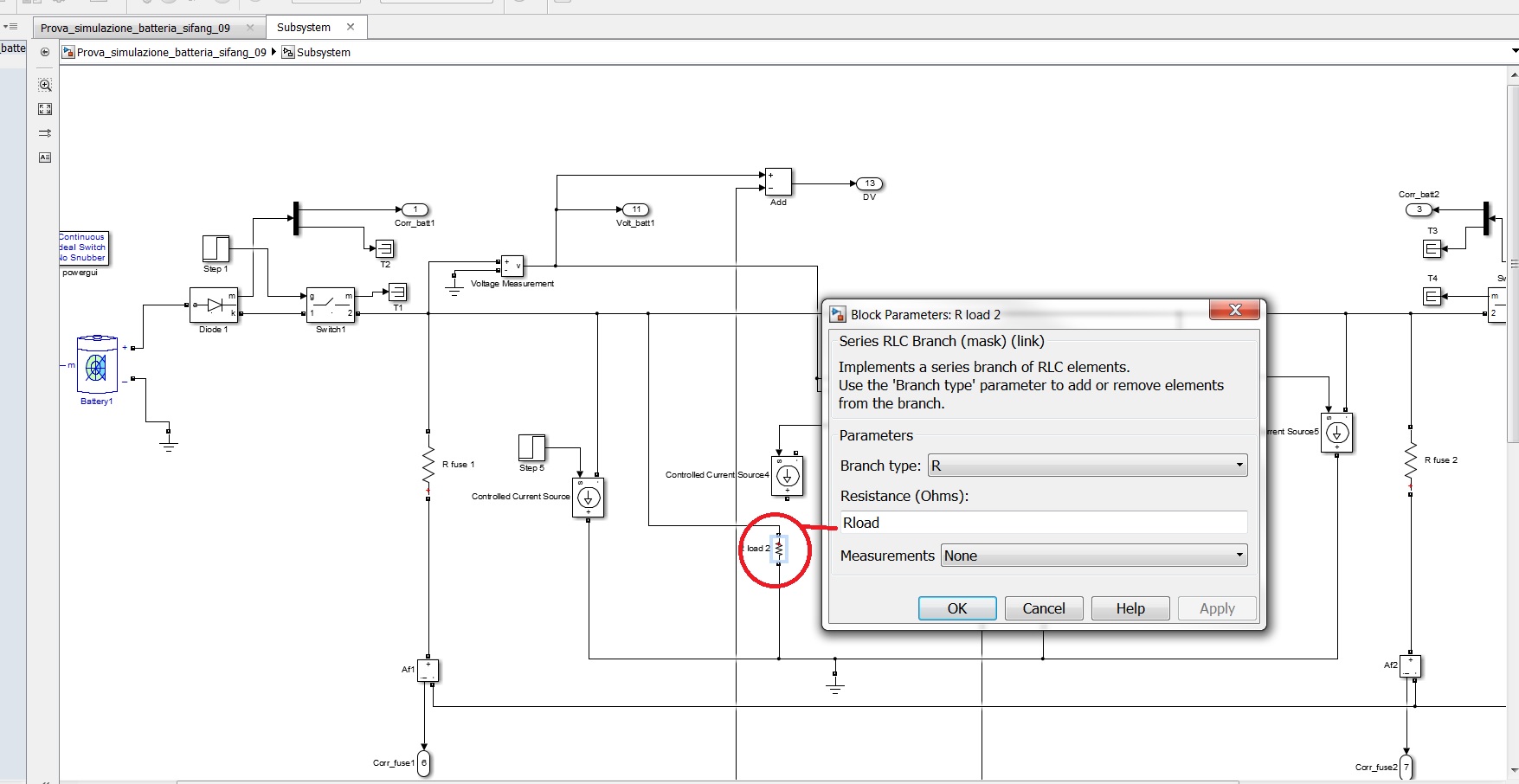Click the Resistance (Ohms) input field
Image resolution: width=1519 pixels, height=784 pixels.
point(1042,523)
